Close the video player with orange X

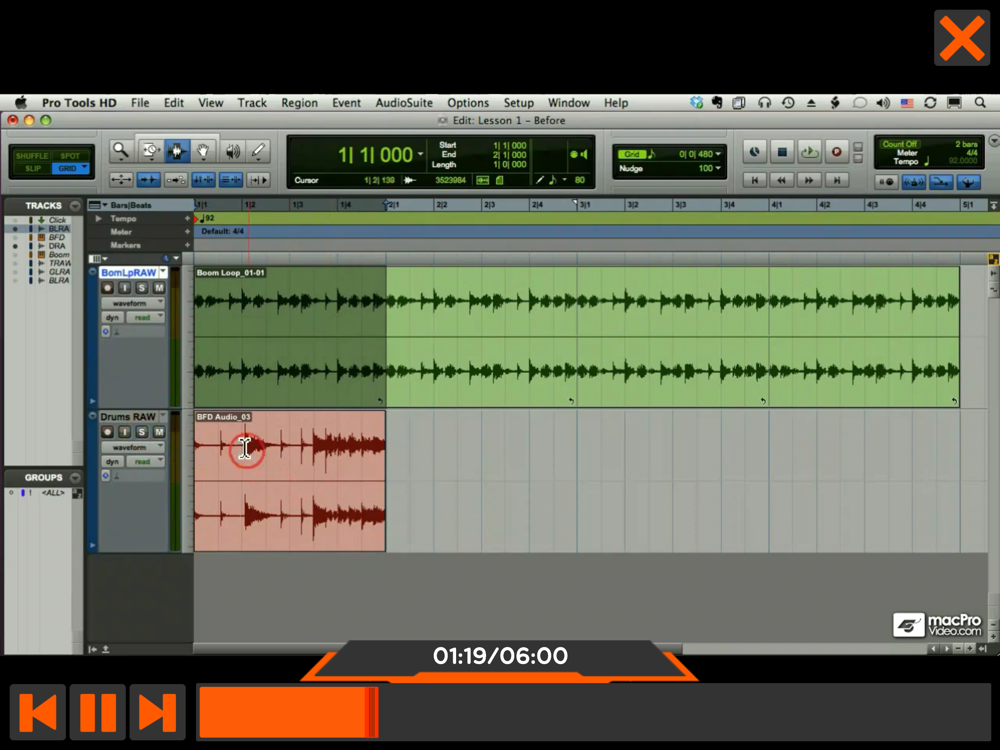[962, 38]
